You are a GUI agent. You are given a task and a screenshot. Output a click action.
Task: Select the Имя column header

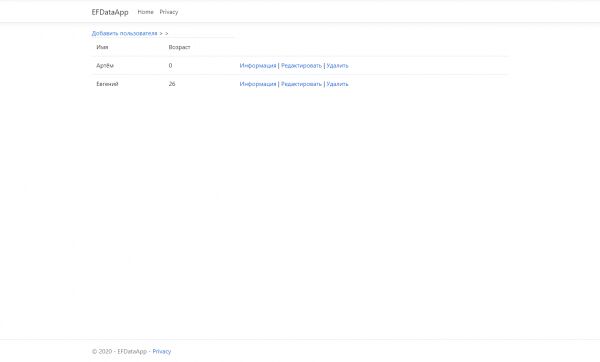[102, 47]
